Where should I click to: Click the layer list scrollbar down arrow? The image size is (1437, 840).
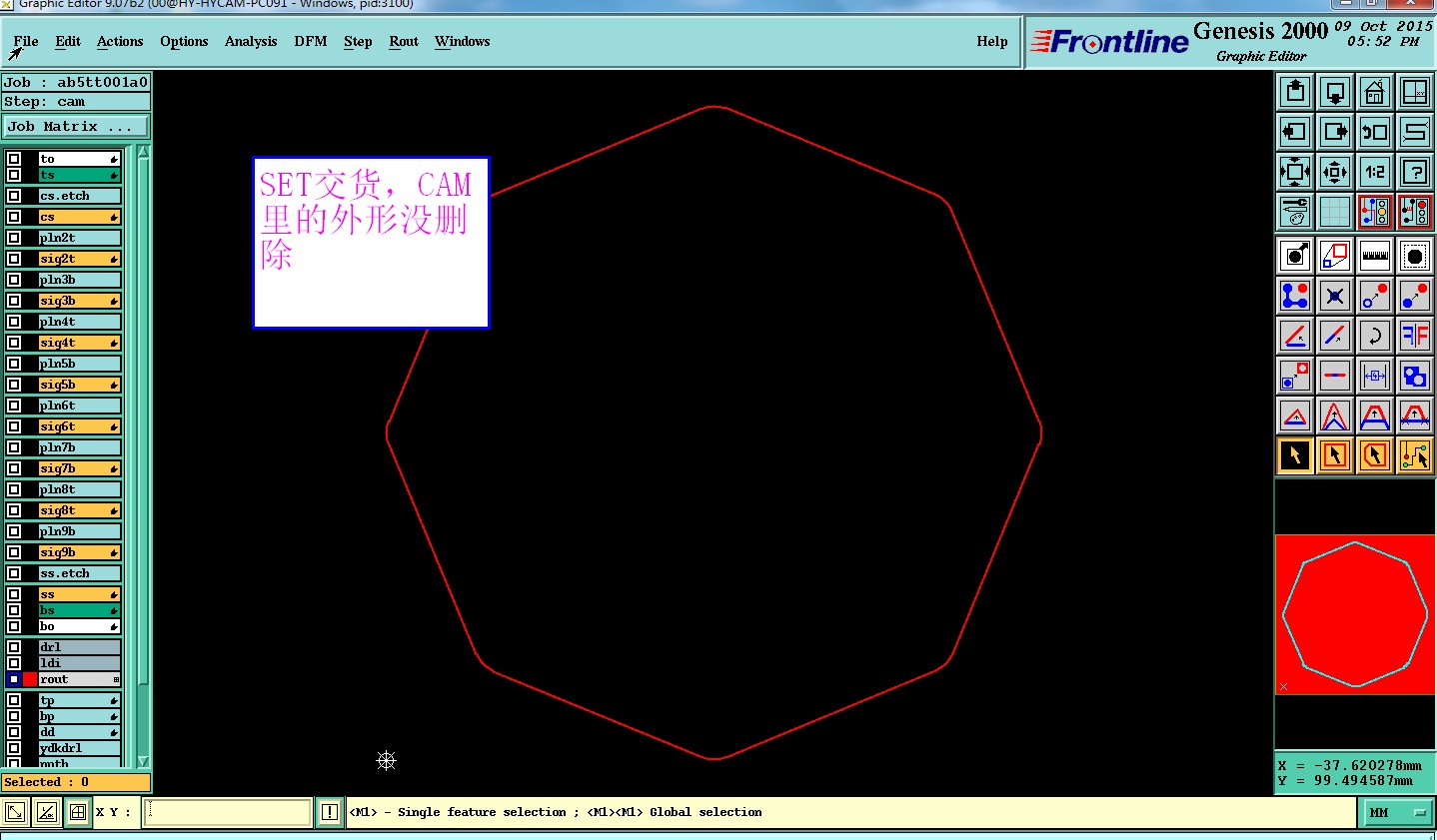pos(143,761)
